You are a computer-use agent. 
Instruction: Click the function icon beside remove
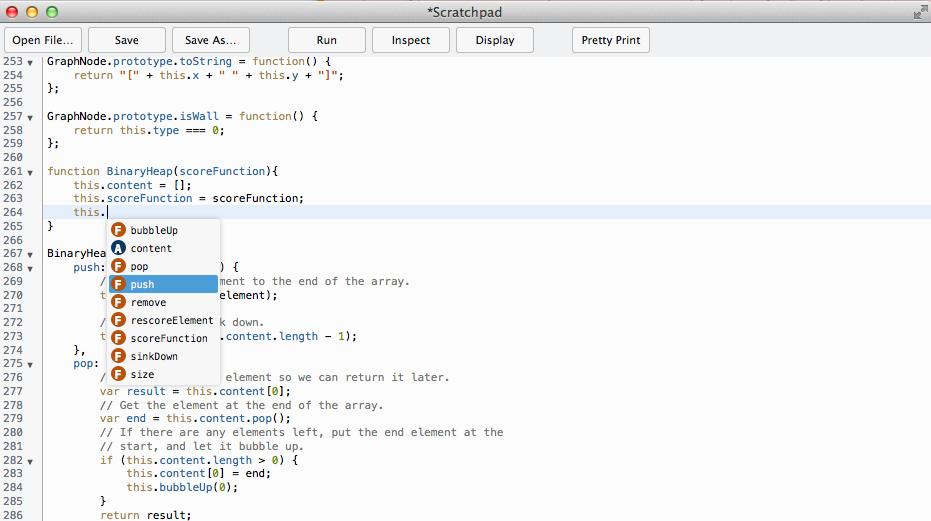(119, 302)
